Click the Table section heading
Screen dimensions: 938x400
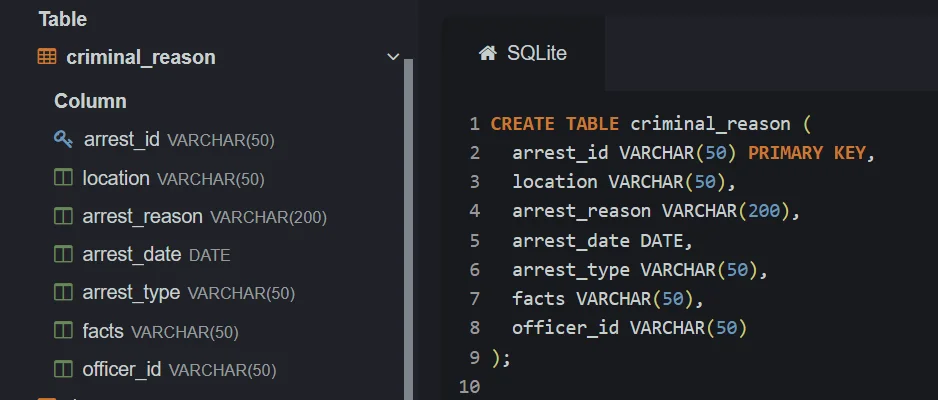tap(62, 19)
